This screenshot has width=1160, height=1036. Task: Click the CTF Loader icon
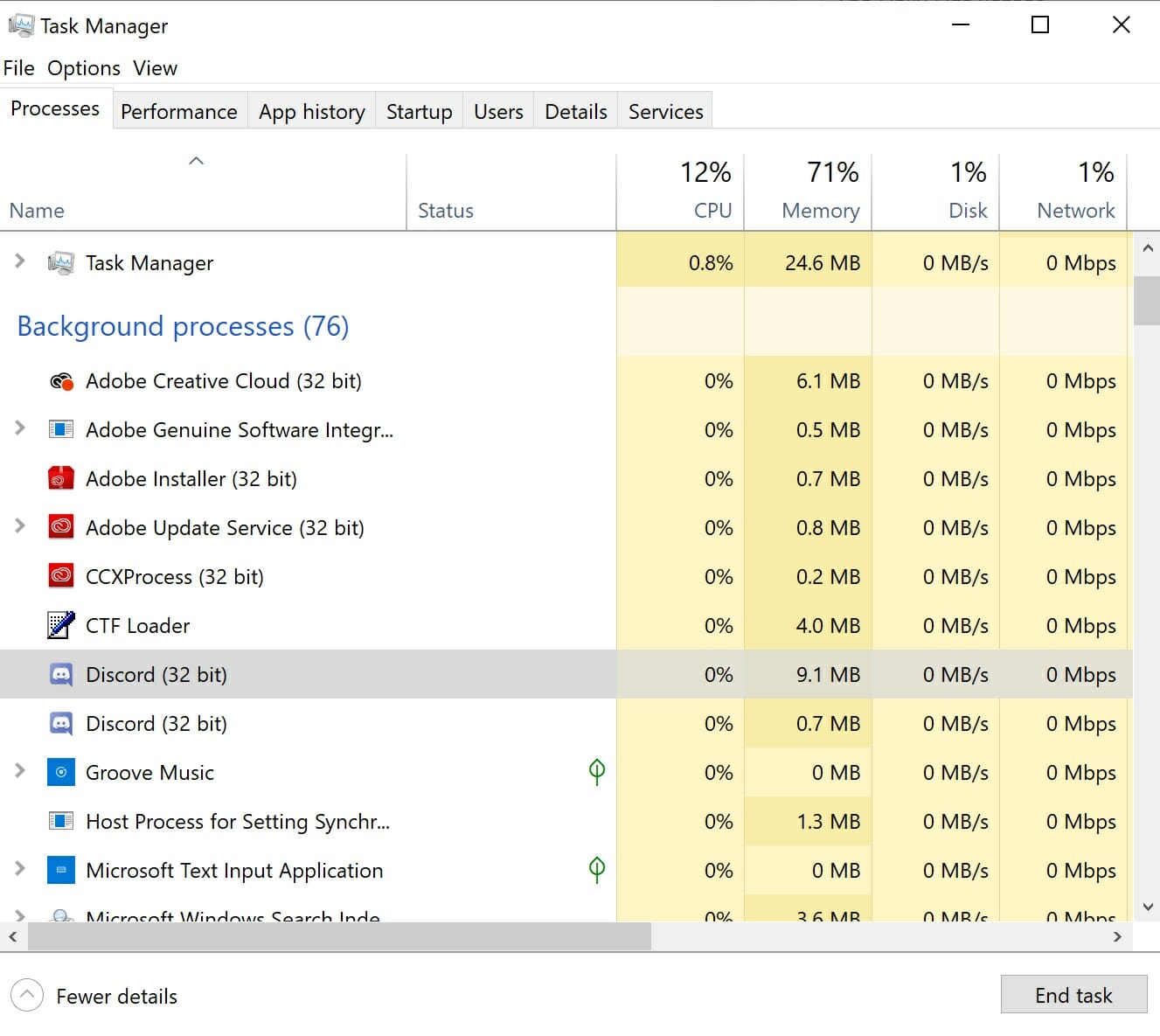pyautogui.click(x=61, y=625)
